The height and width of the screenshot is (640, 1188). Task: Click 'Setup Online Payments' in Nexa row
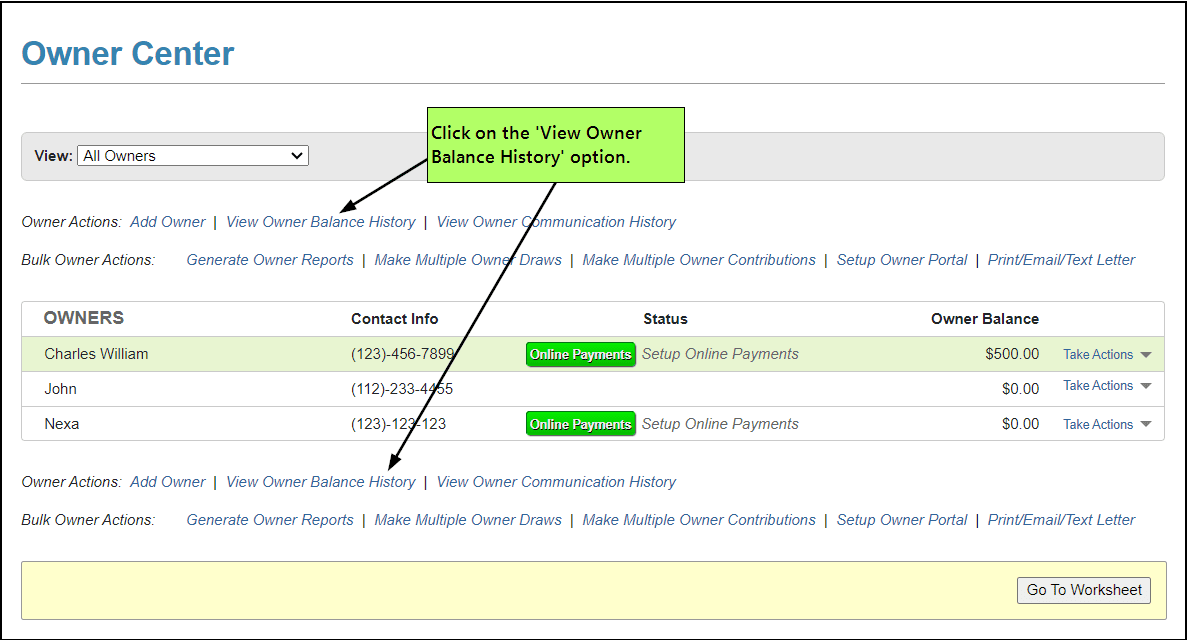click(x=720, y=424)
